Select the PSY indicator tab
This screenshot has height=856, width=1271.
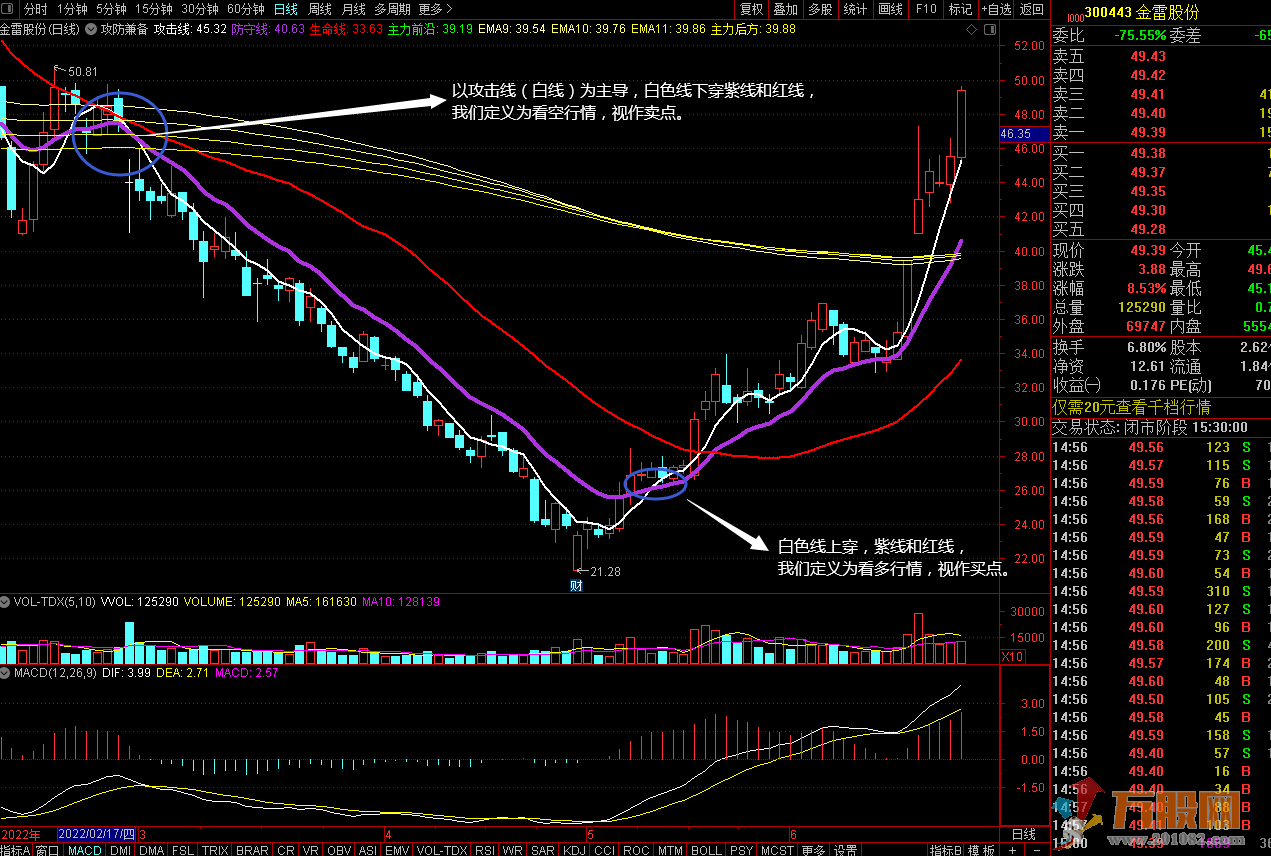point(741,850)
